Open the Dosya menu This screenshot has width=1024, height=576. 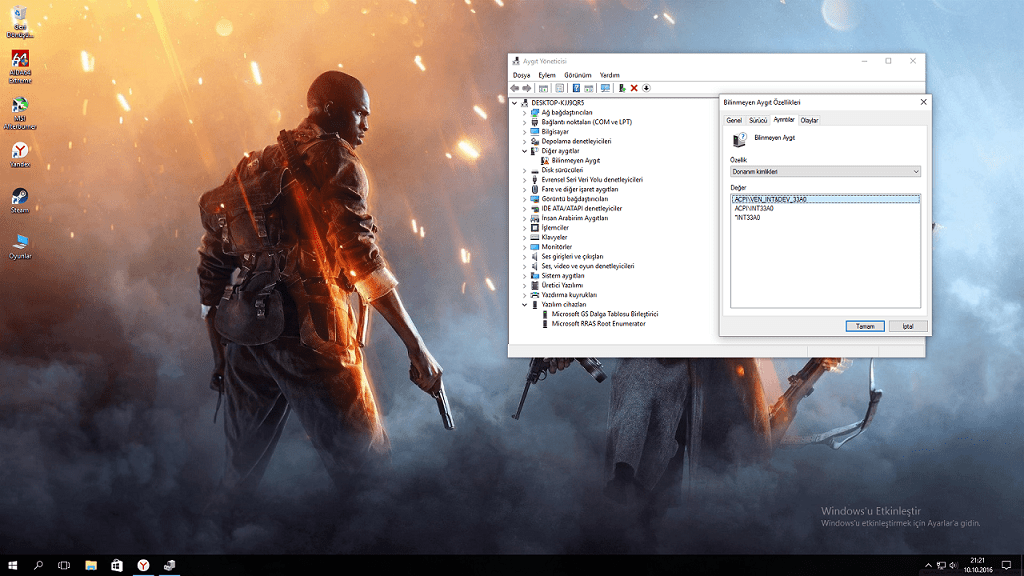click(x=521, y=75)
